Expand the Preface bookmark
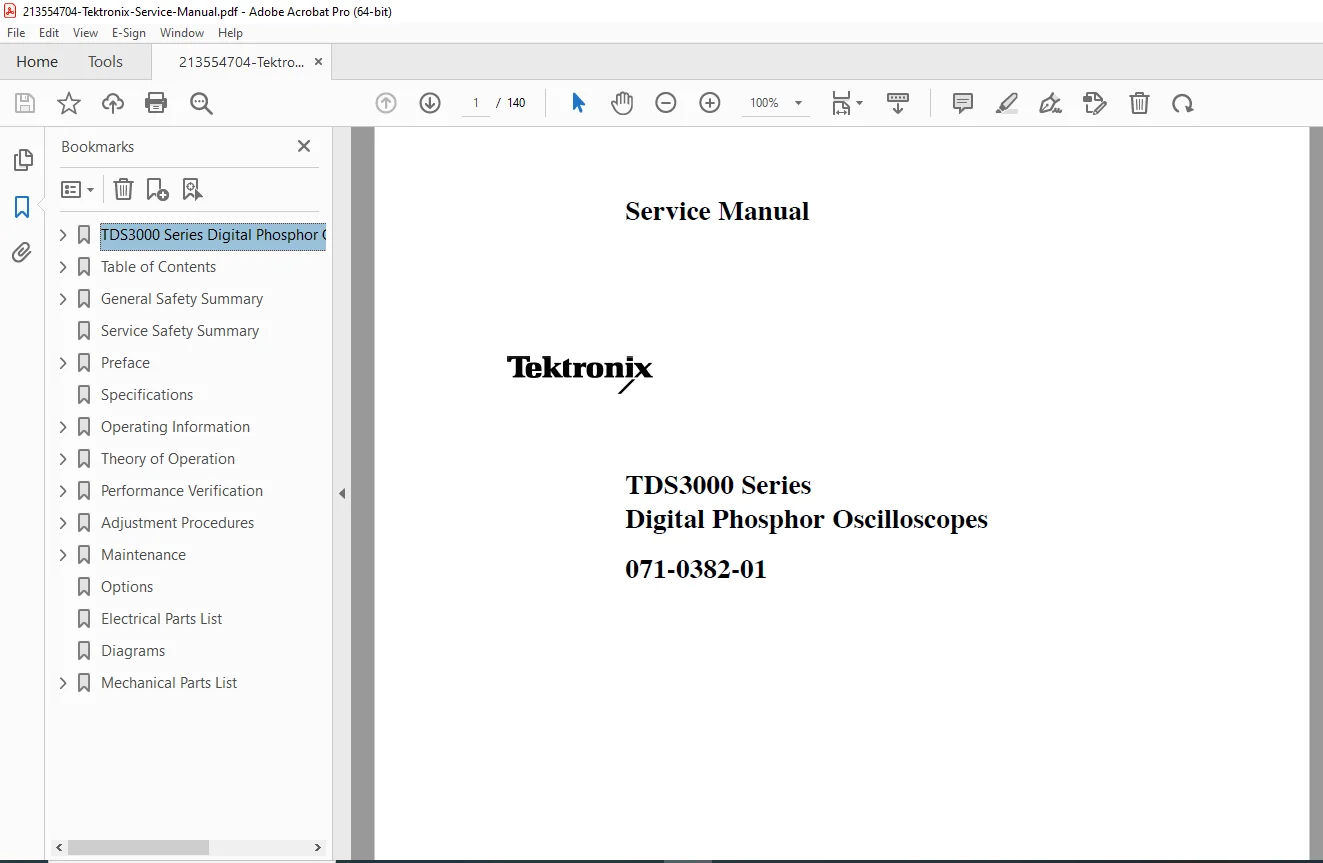The width and height of the screenshot is (1323, 863). click(x=63, y=363)
